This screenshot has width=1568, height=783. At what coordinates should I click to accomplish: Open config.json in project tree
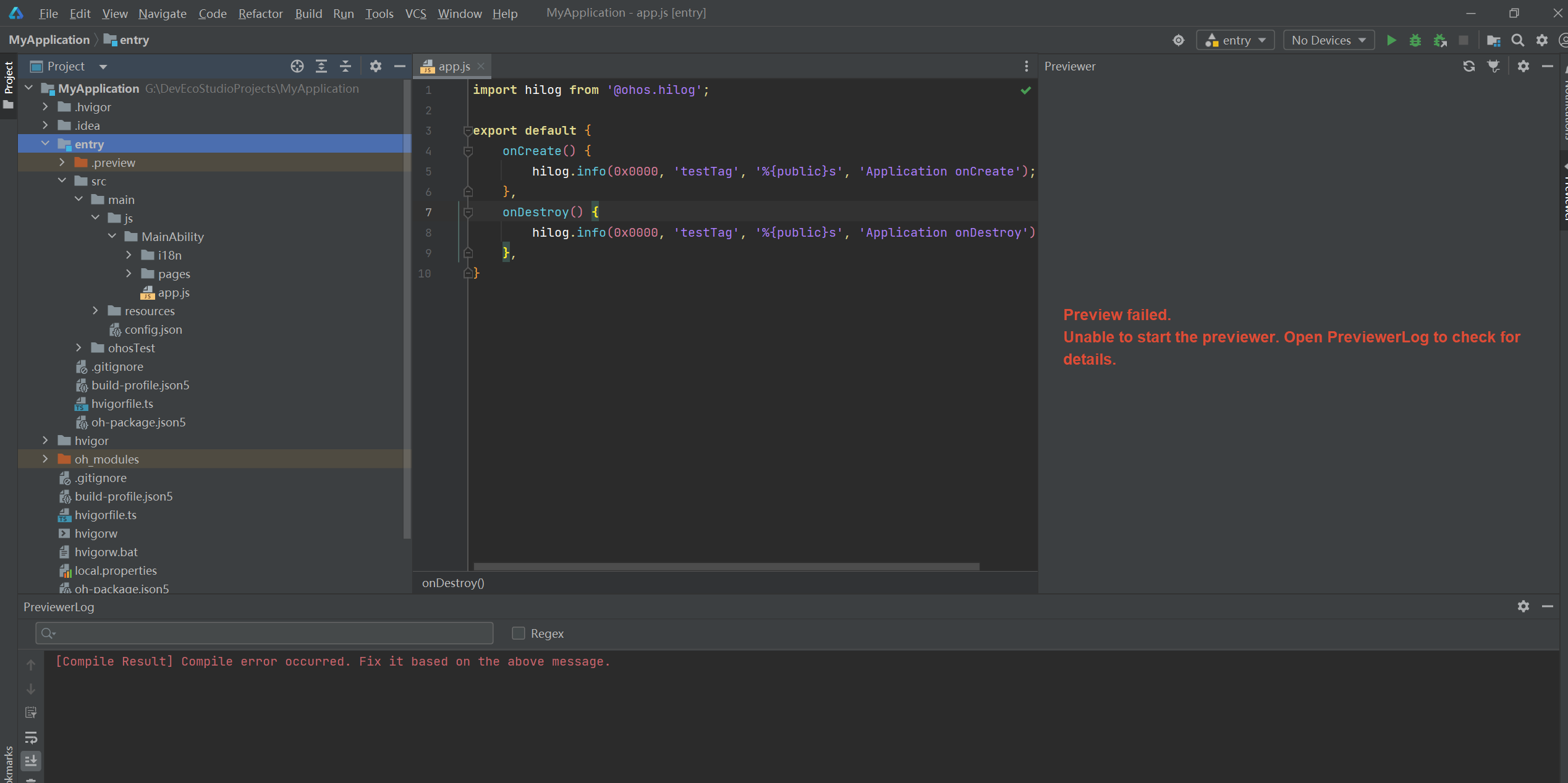point(153,329)
